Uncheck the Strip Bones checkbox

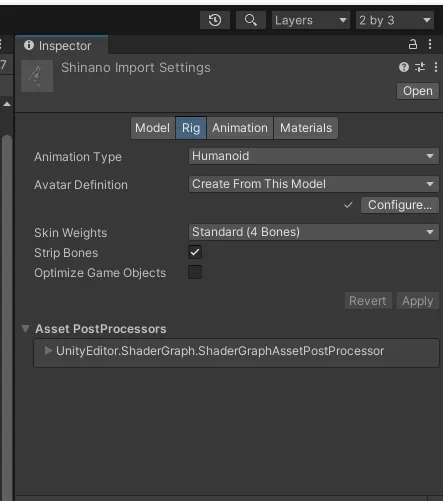click(195, 252)
